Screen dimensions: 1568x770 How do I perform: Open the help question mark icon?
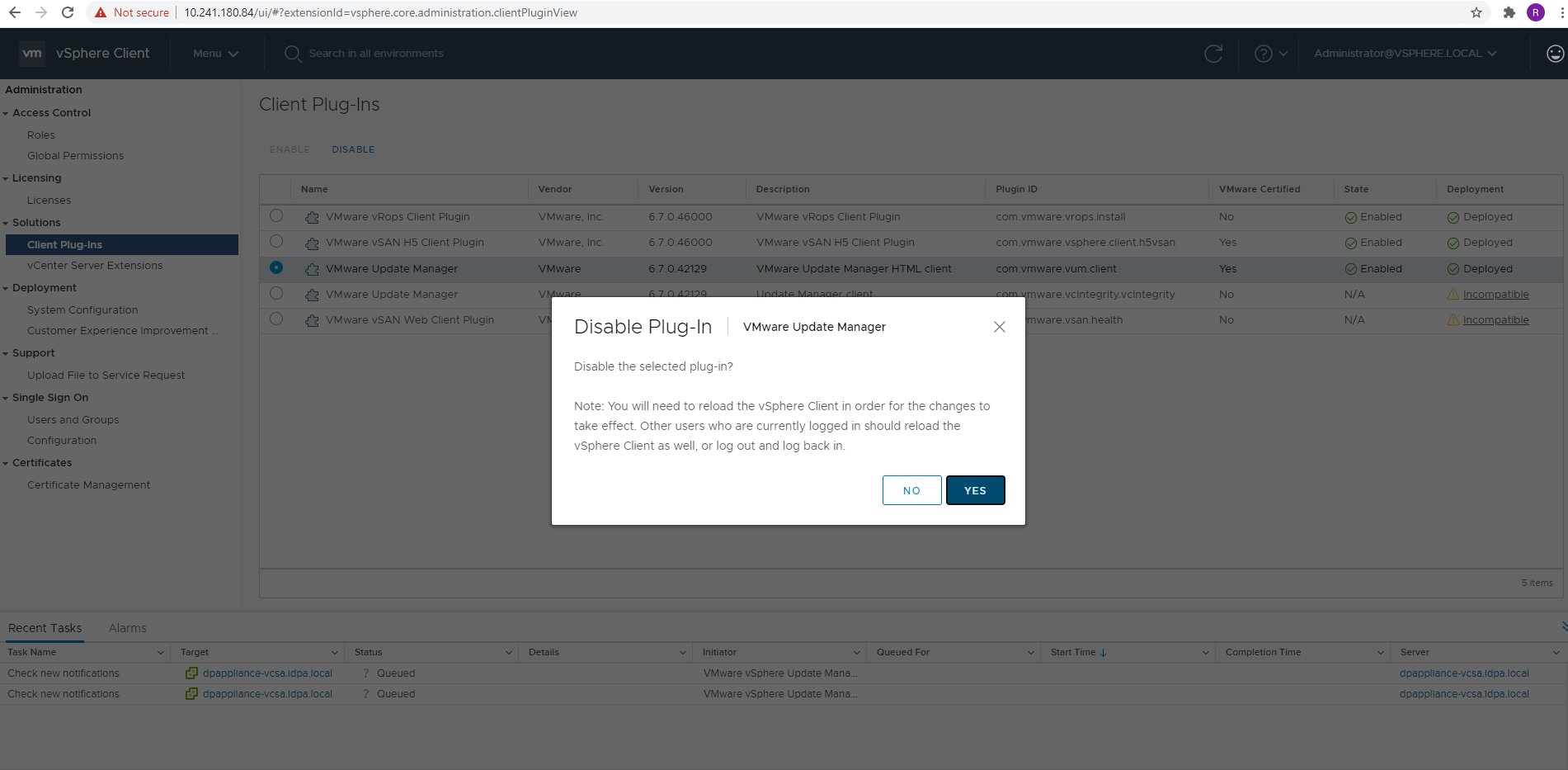[x=1263, y=54]
